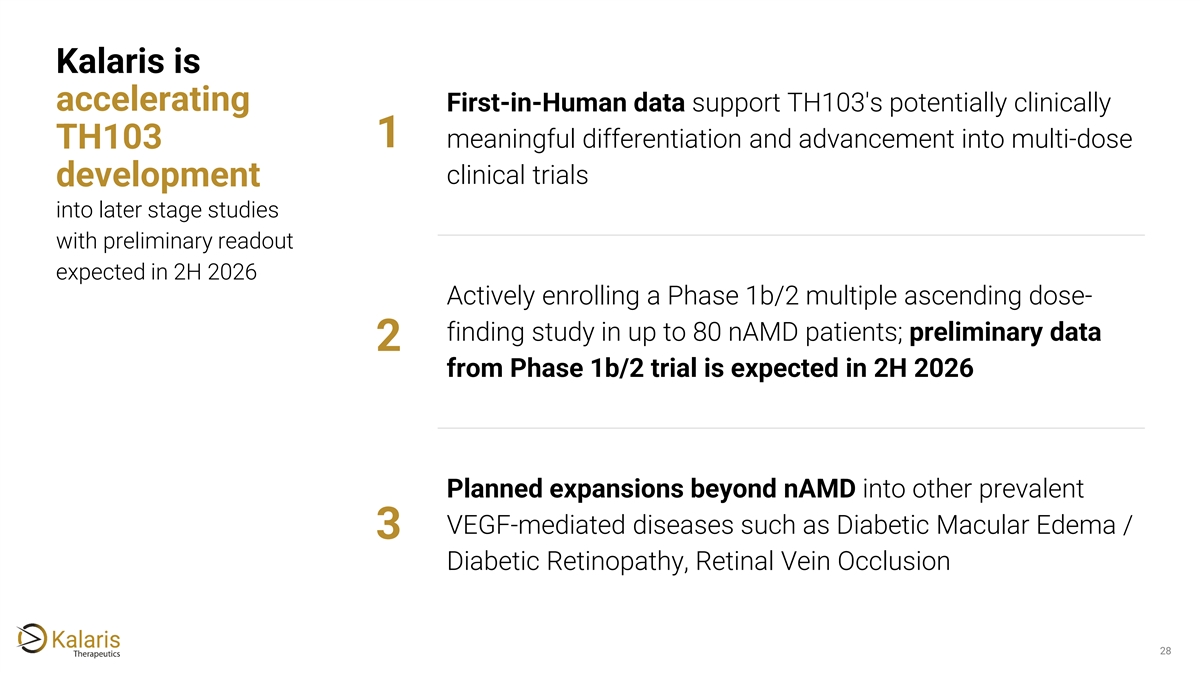The width and height of the screenshot is (1200, 675).
Task: Click the Kalaris logo icon
Action: click(x=32, y=637)
